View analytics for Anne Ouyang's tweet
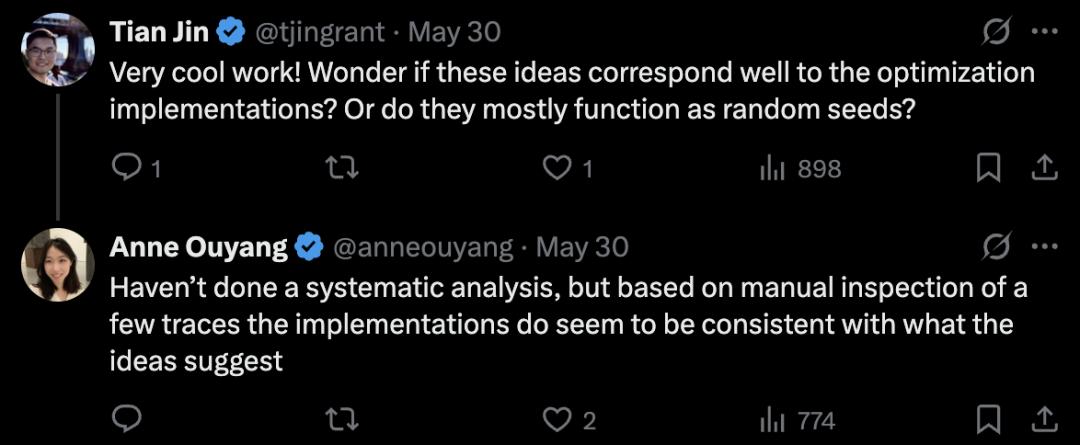The image size is (1080, 445). click(x=771, y=419)
